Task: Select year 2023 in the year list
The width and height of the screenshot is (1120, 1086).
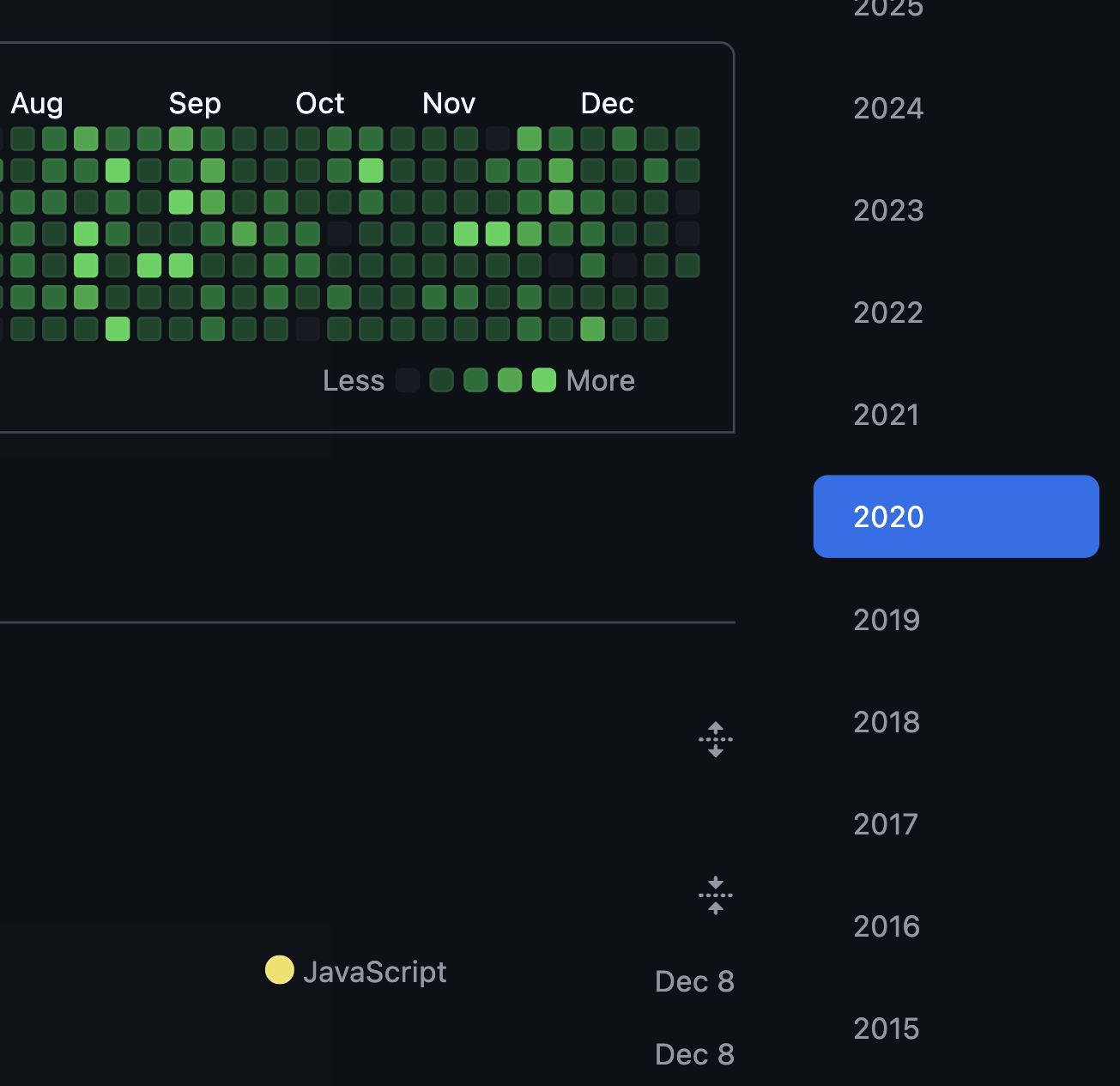Action: [888, 210]
